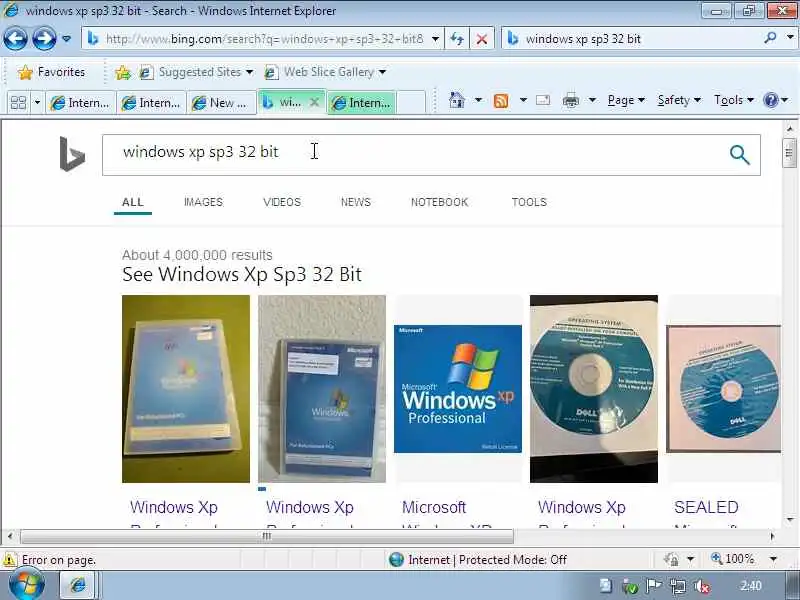
Task: Open the Quick Tabs view icon
Action: click(x=18, y=103)
